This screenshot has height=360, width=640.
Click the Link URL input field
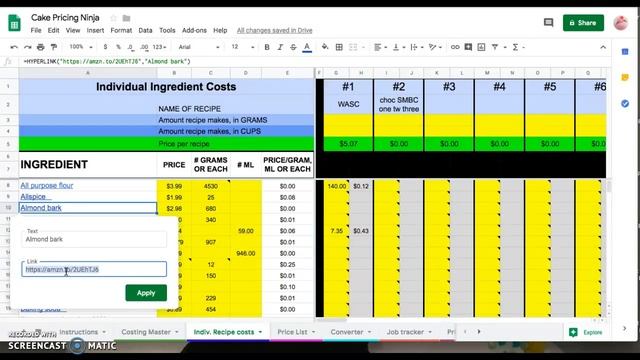(94, 269)
